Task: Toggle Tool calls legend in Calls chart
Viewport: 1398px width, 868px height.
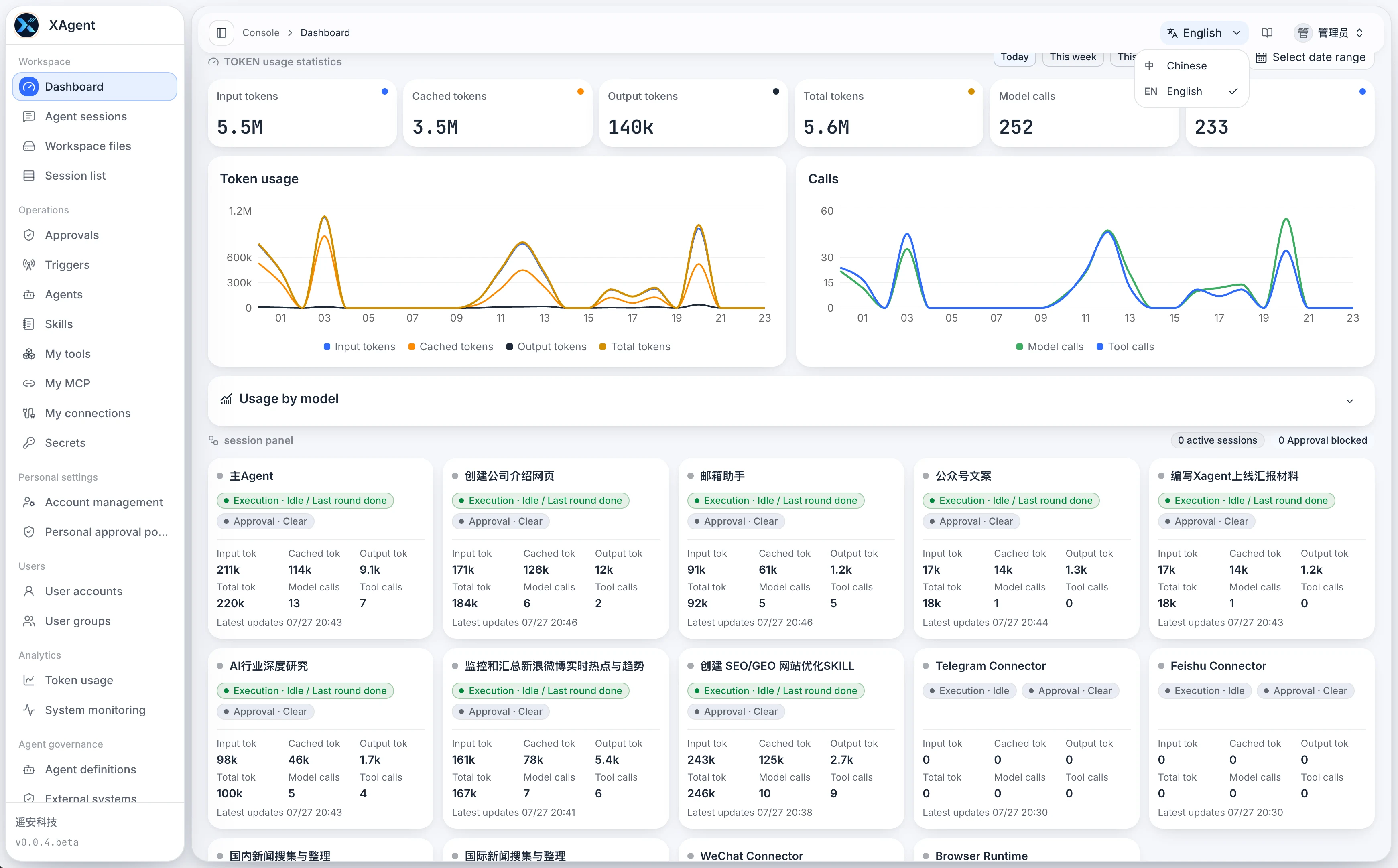Action: (x=1125, y=347)
